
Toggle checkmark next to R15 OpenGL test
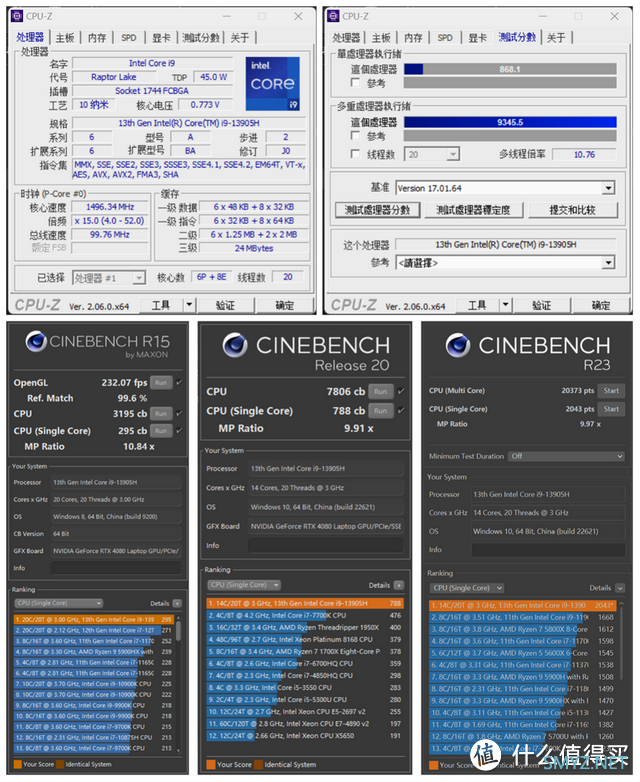[179, 383]
